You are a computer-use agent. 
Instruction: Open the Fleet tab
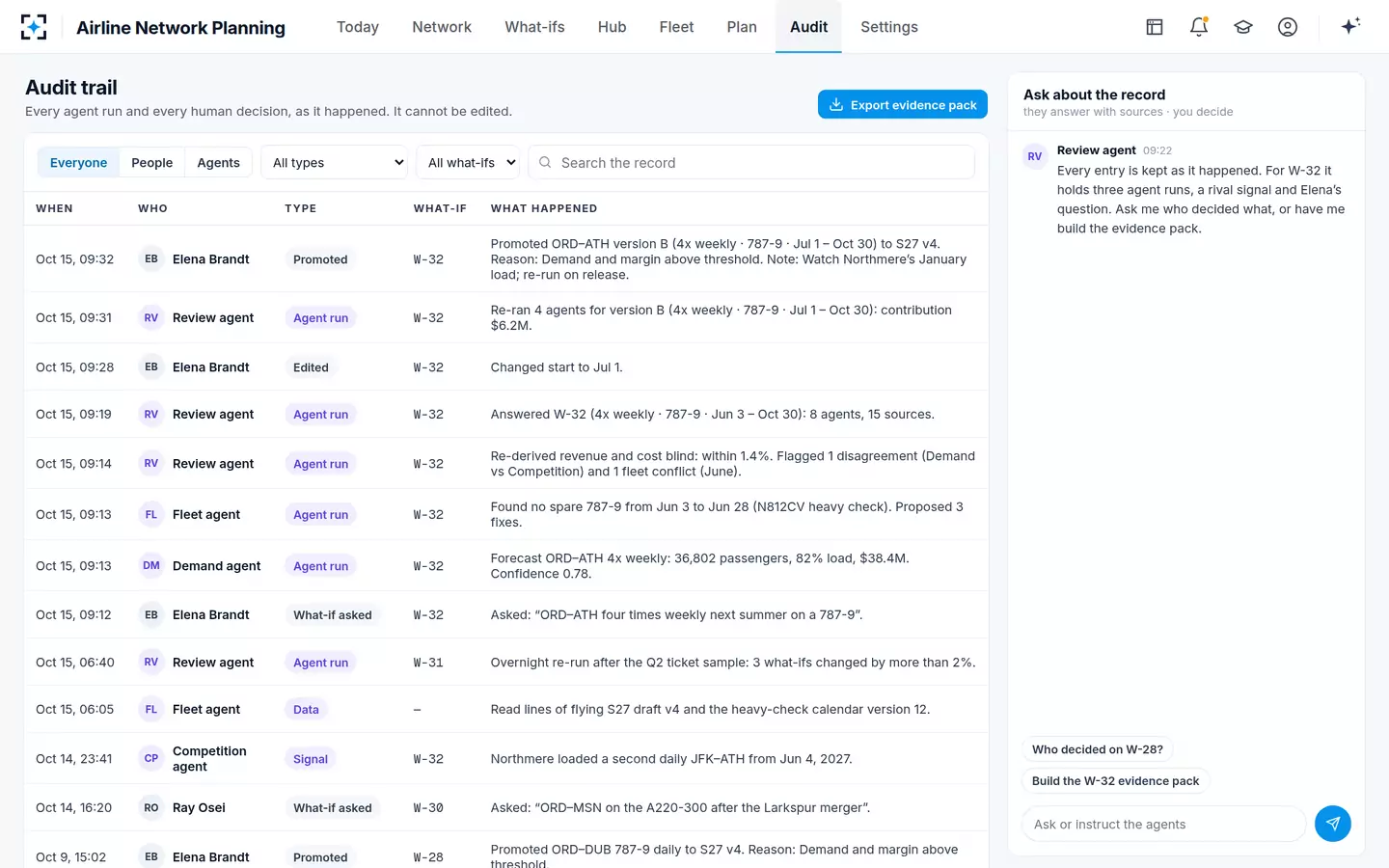[676, 27]
